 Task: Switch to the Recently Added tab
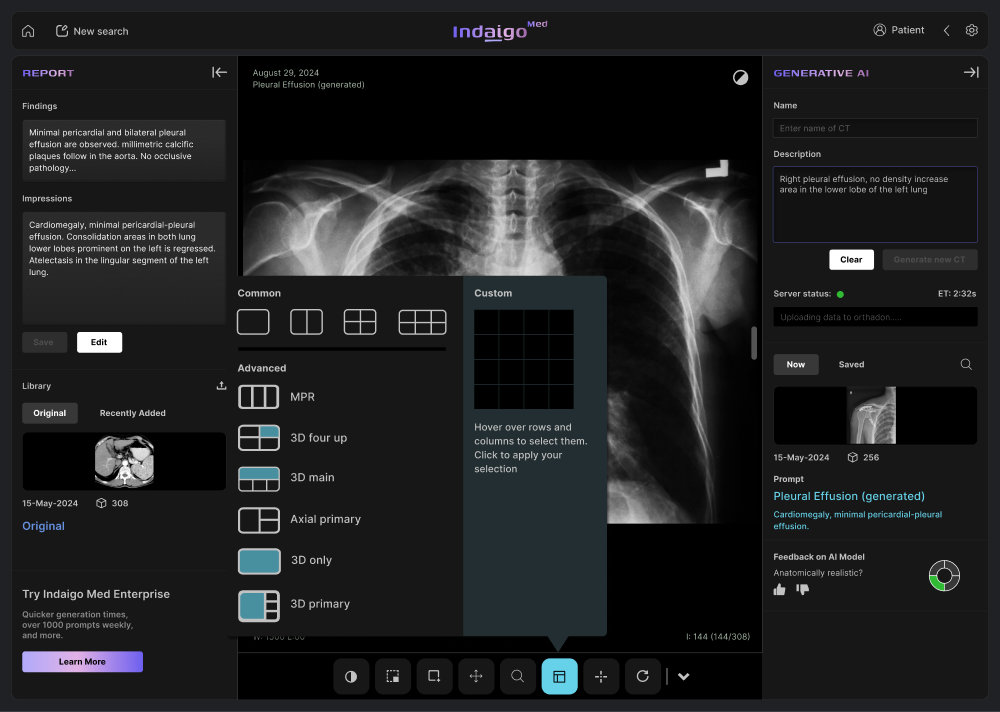point(133,413)
